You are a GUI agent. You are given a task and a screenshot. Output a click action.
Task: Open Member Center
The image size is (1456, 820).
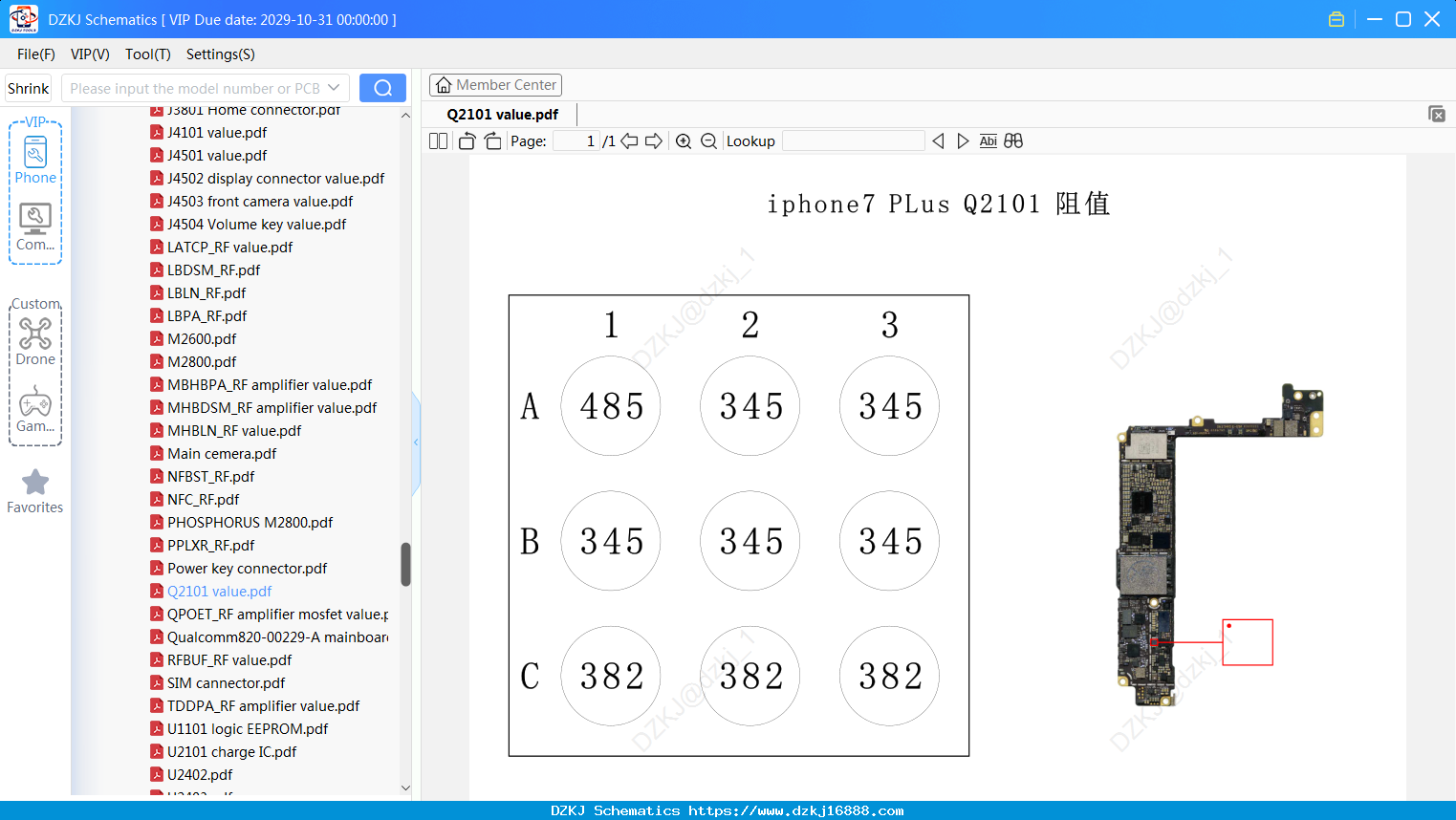pos(495,85)
